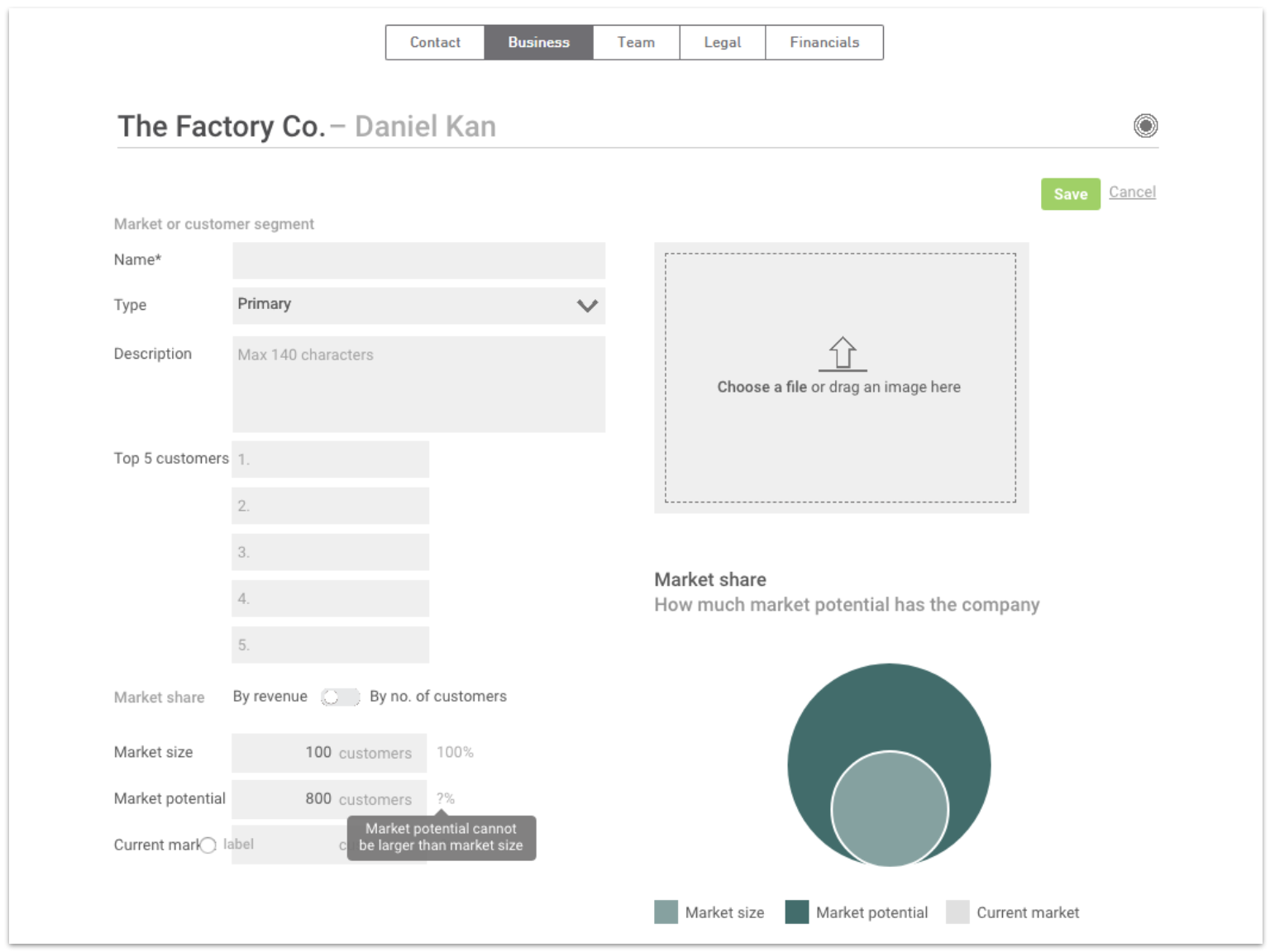This screenshot has width=1270, height=952.
Task: Click the 100% market size percentage
Action: (x=455, y=752)
